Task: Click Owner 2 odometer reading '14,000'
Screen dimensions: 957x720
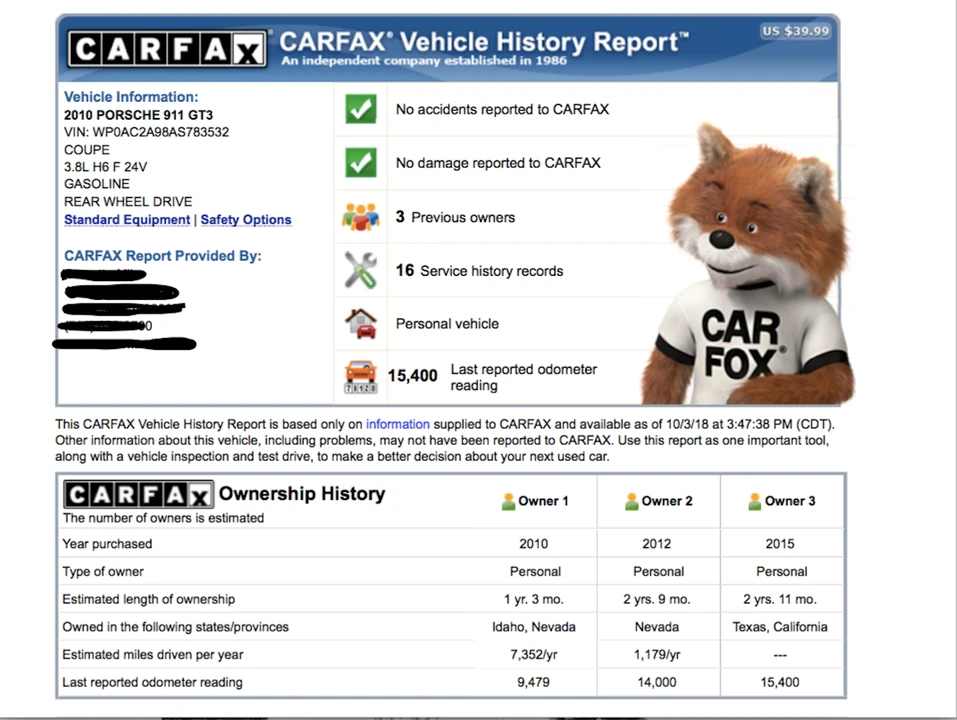Action: 657,683
